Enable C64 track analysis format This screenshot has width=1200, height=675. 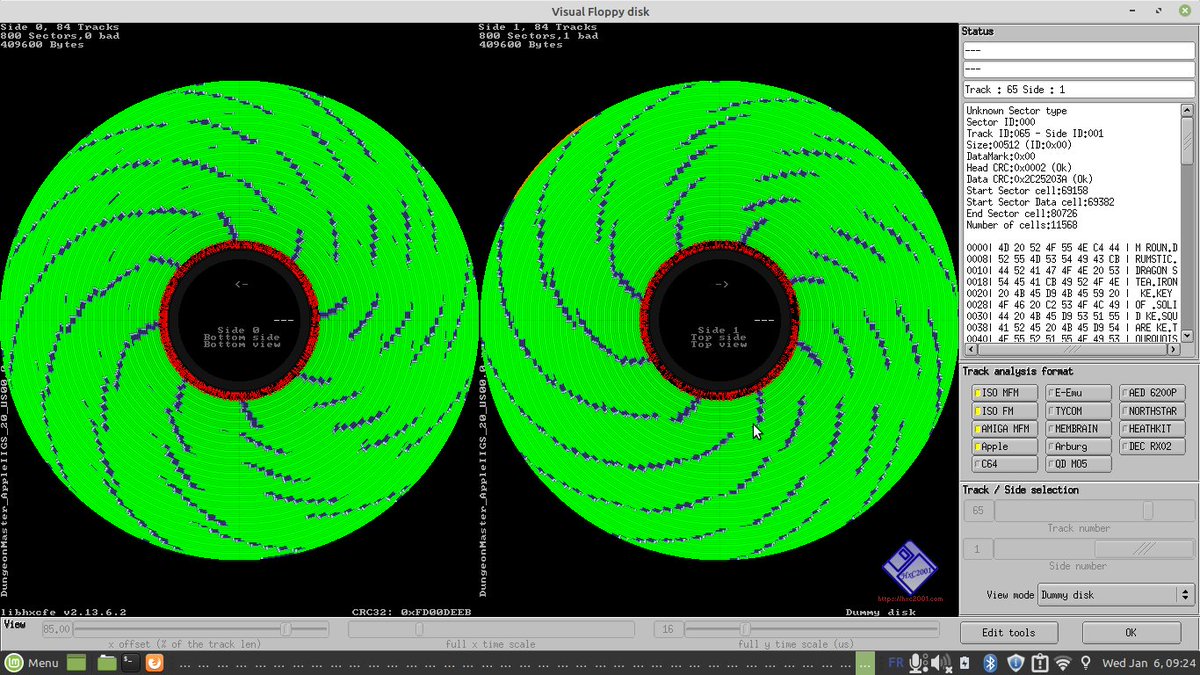[x=1004, y=465]
